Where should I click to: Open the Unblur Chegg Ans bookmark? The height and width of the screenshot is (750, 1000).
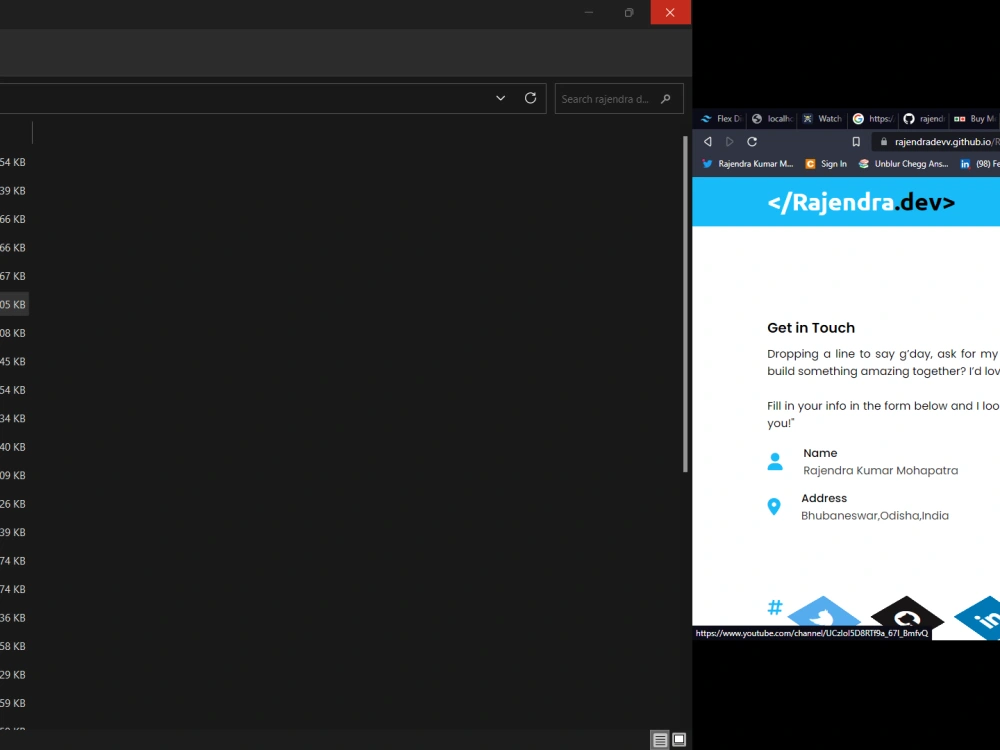tap(903, 163)
